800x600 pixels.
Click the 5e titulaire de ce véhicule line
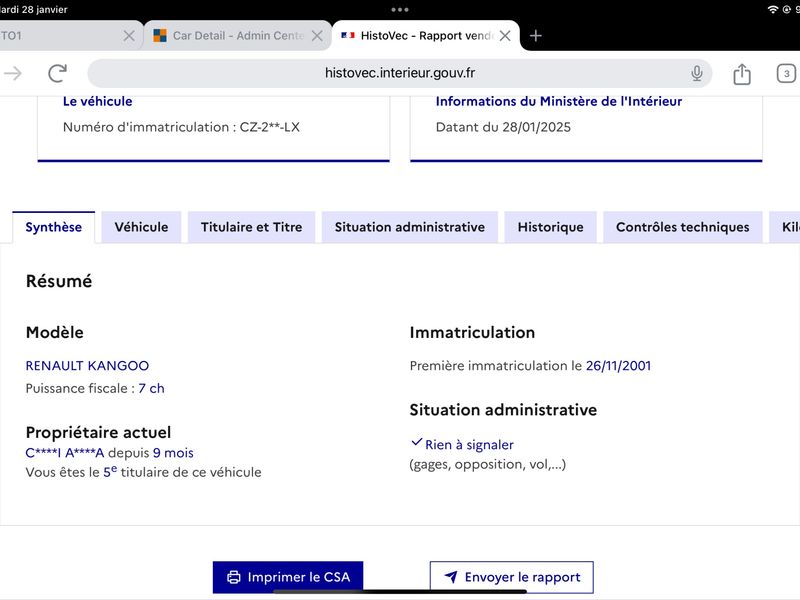click(143, 472)
